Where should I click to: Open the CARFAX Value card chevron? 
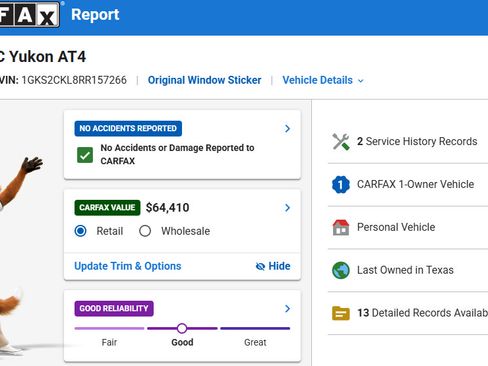287,208
